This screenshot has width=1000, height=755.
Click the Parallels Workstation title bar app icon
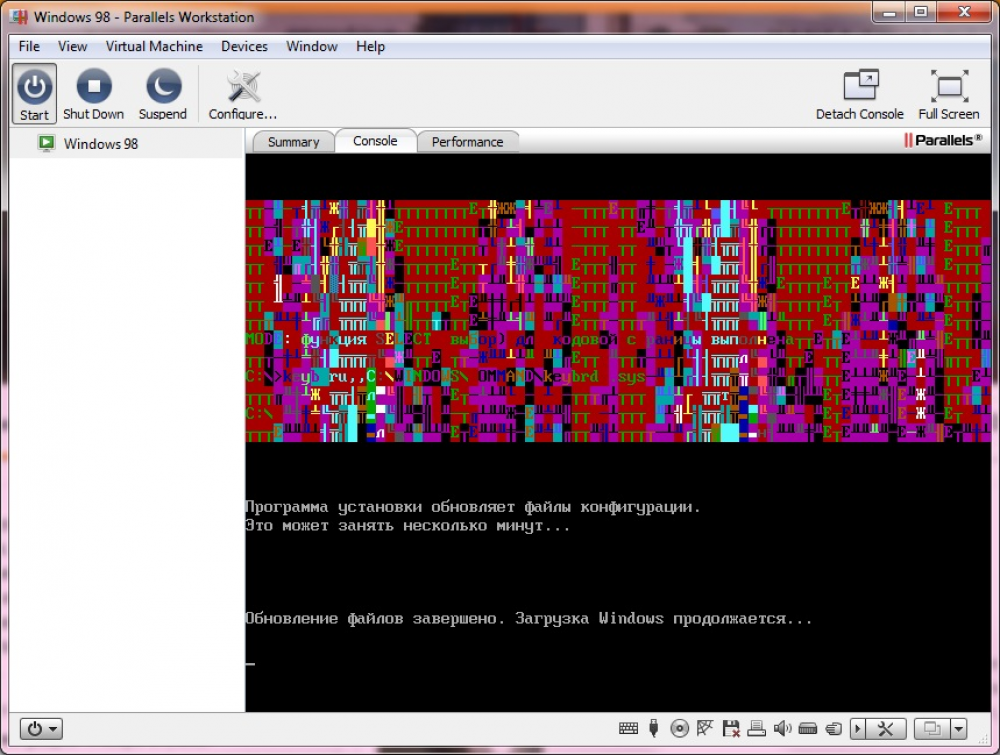coord(20,17)
